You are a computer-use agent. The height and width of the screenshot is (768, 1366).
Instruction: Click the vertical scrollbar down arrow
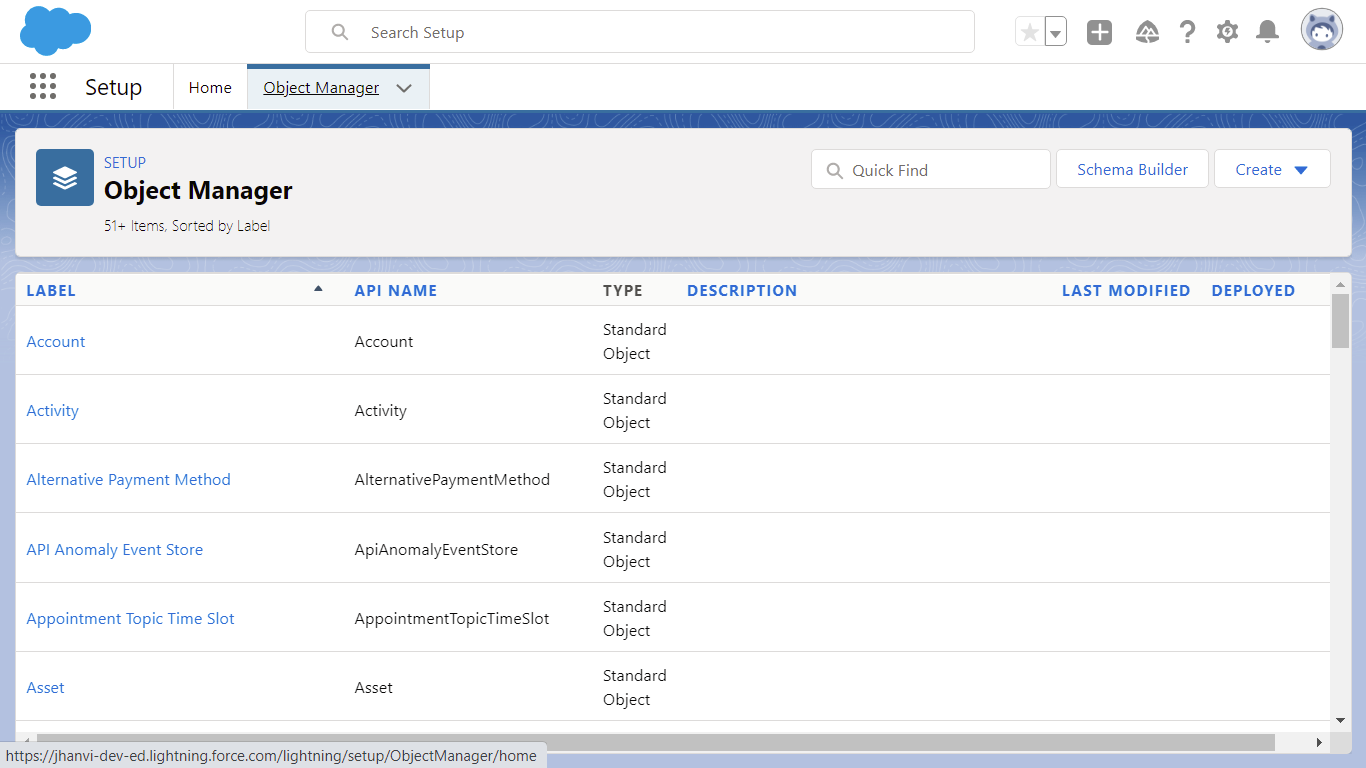click(x=1340, y=720)
